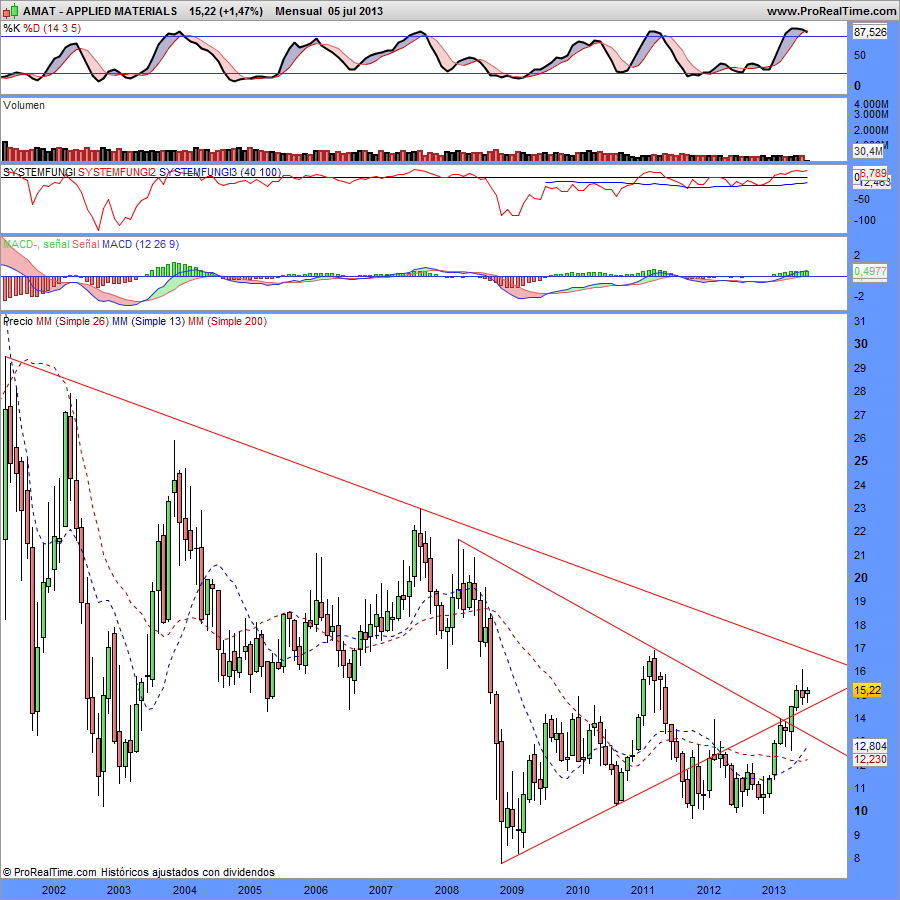900x900 pixels.
Task: Click the 2004 year on time axis
Action: coord(185,890)
